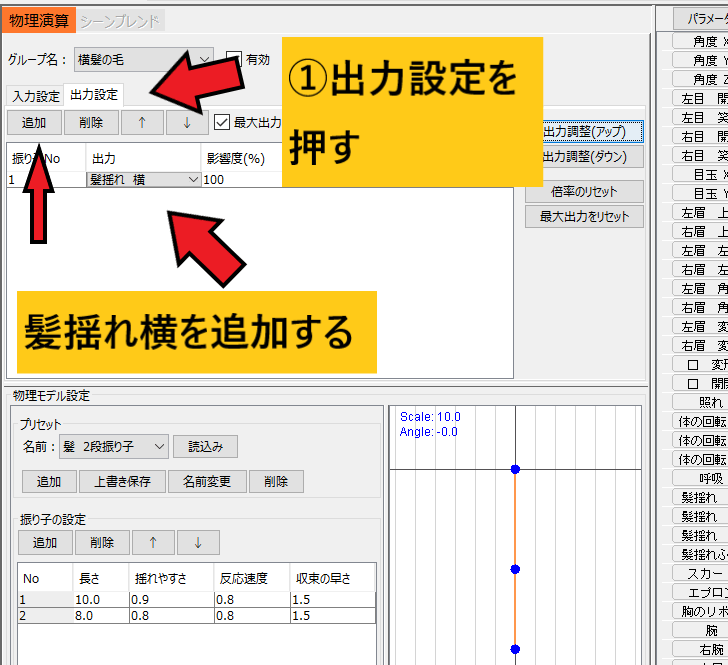Toggle the 有効 checkbox

coord(235,60)
